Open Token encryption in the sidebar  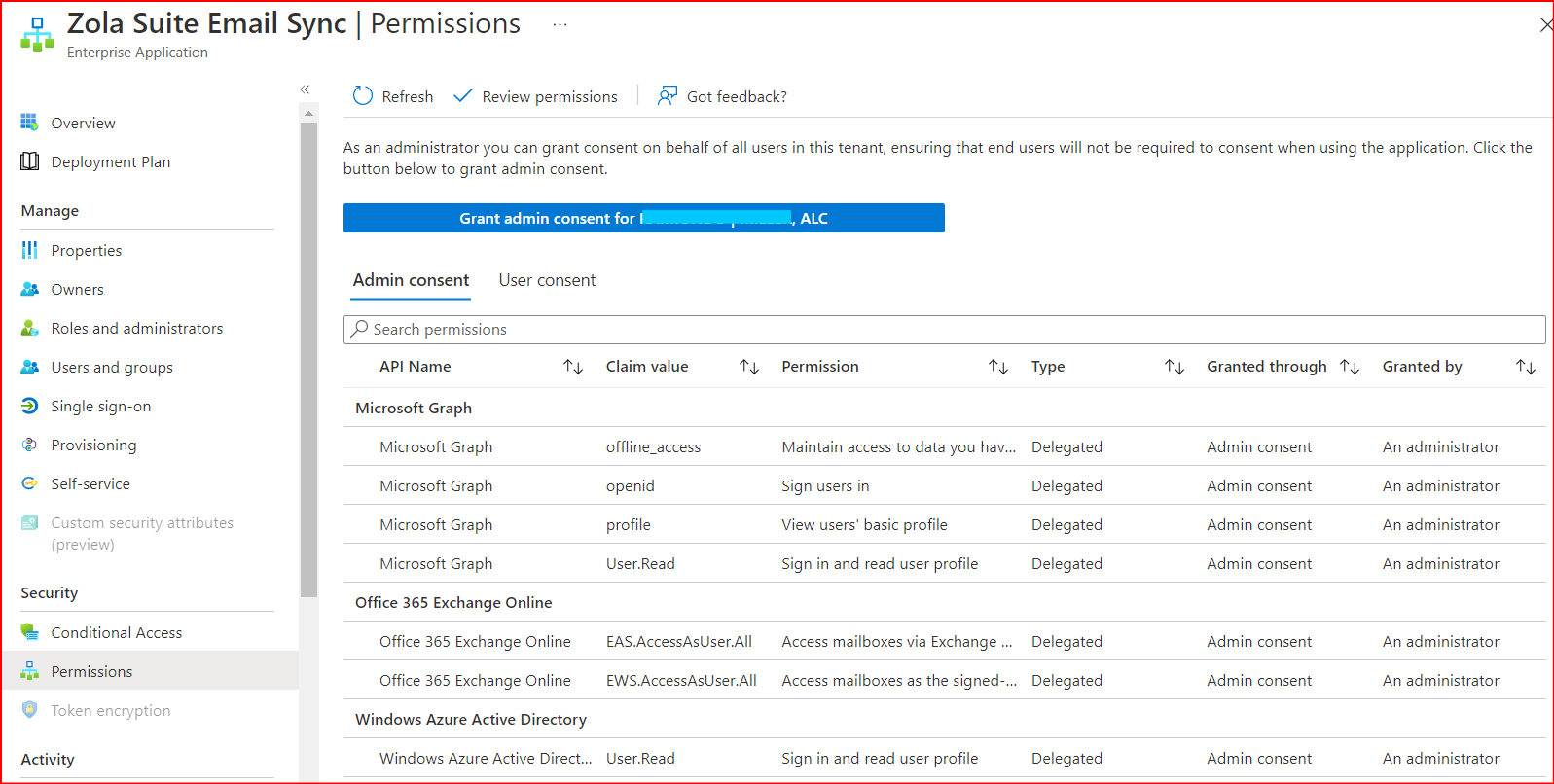(x=111, y=710)
